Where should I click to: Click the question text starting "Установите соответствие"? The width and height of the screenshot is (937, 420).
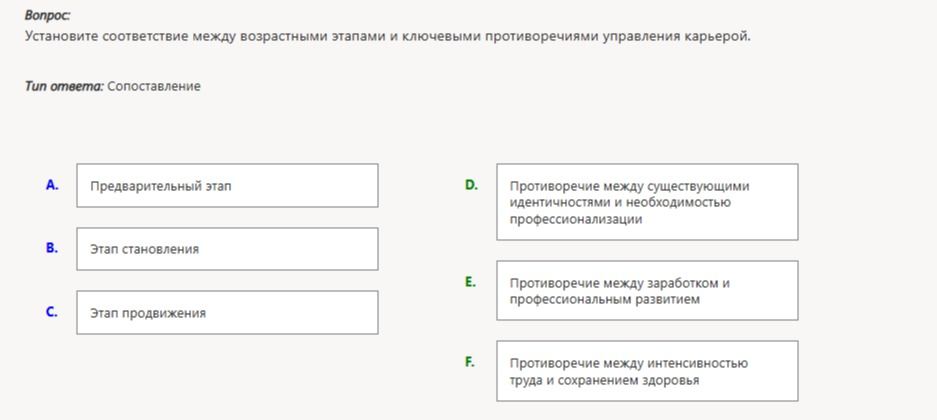(388, 36)
